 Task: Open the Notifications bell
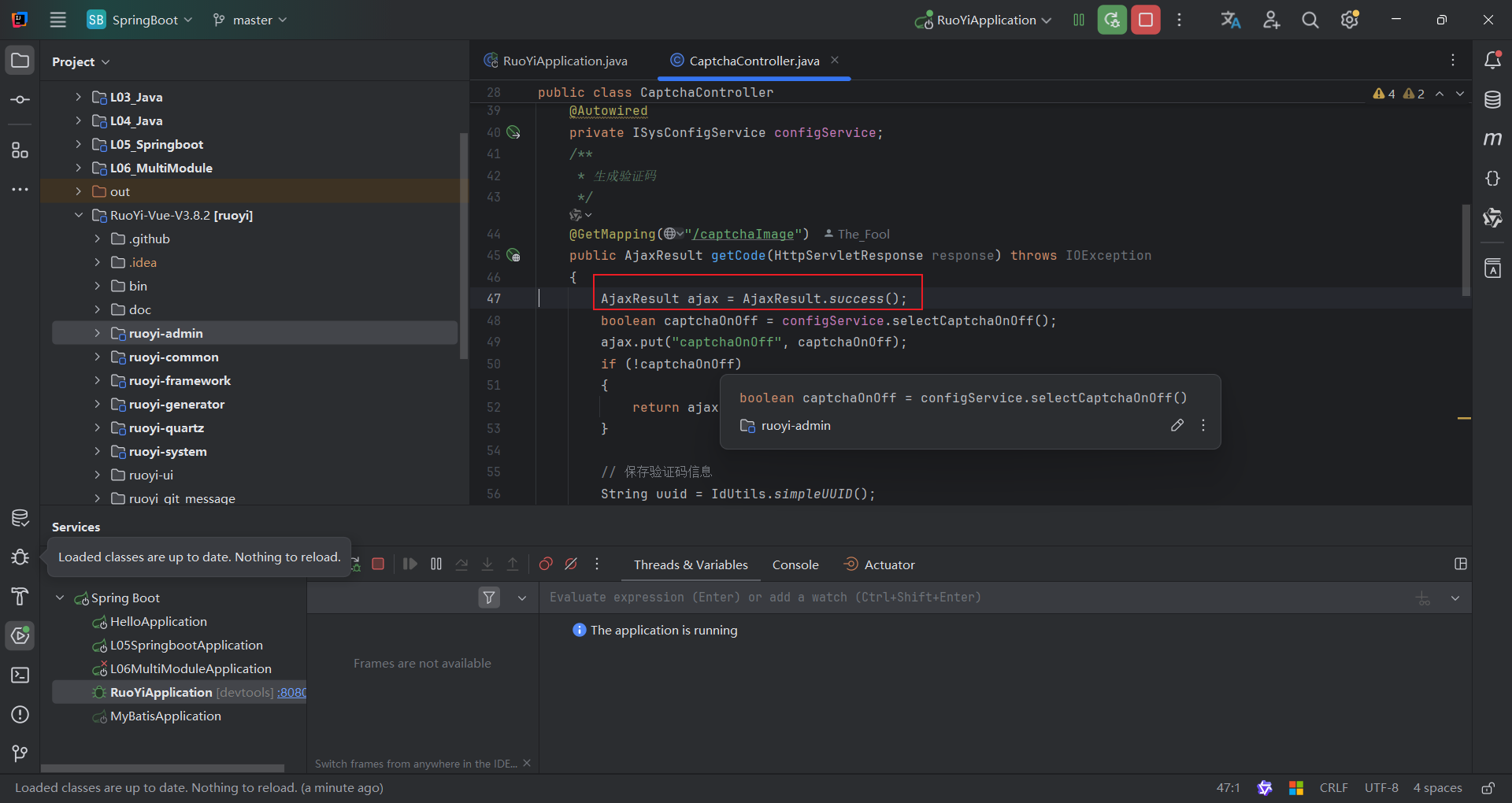tap(1492, 60)
